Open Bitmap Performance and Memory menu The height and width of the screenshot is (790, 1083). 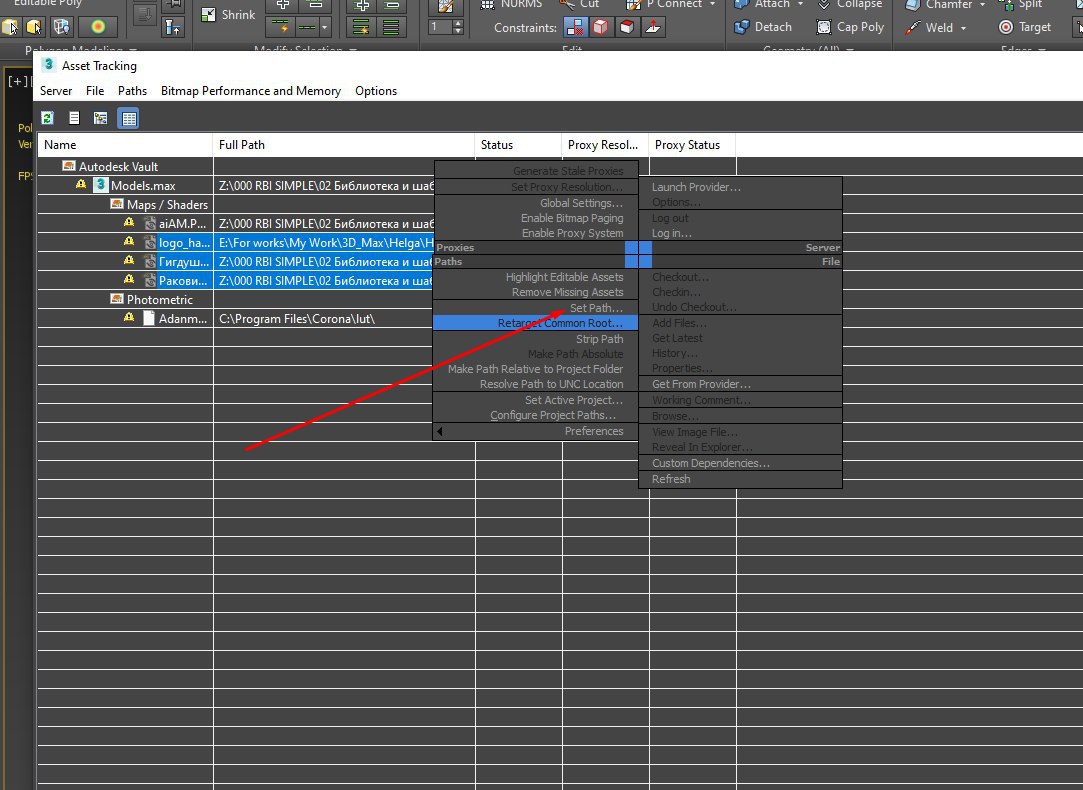click(x=251, y=90)
